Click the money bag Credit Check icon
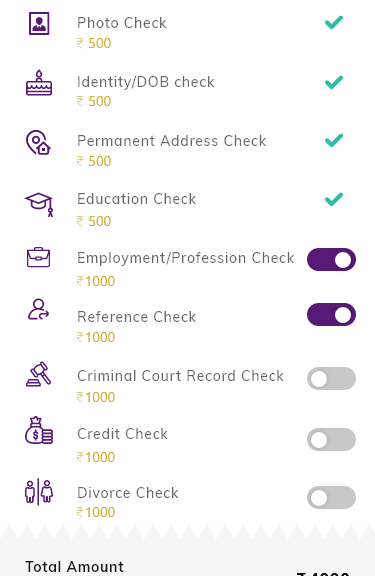The height and width of the screenshot is (576, 375). coord(39,430)
